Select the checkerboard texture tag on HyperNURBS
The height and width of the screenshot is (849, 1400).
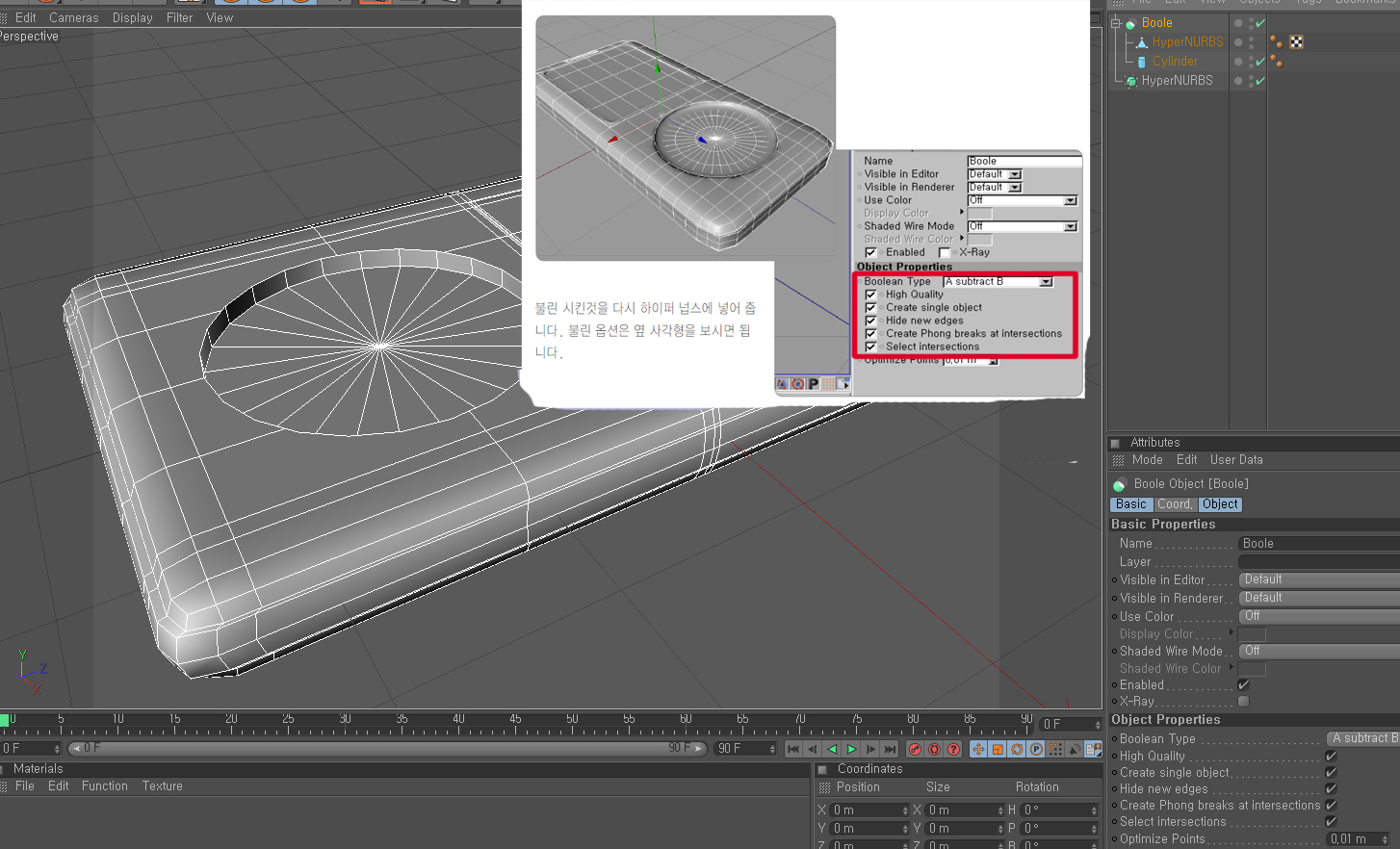coord(1297,41)
